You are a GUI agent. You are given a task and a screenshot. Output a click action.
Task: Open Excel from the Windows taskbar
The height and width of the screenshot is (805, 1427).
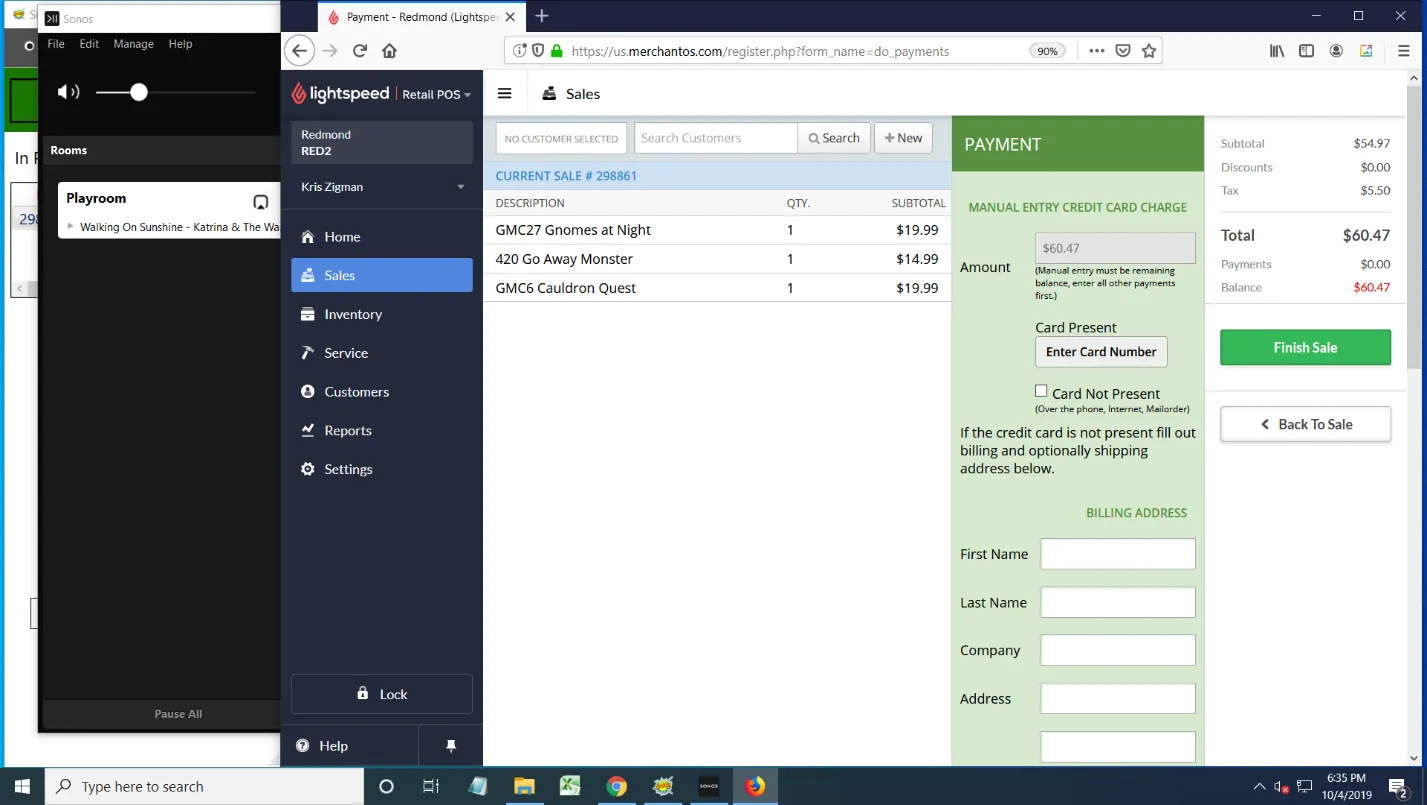pyautogui.click(x=570, y=786)
